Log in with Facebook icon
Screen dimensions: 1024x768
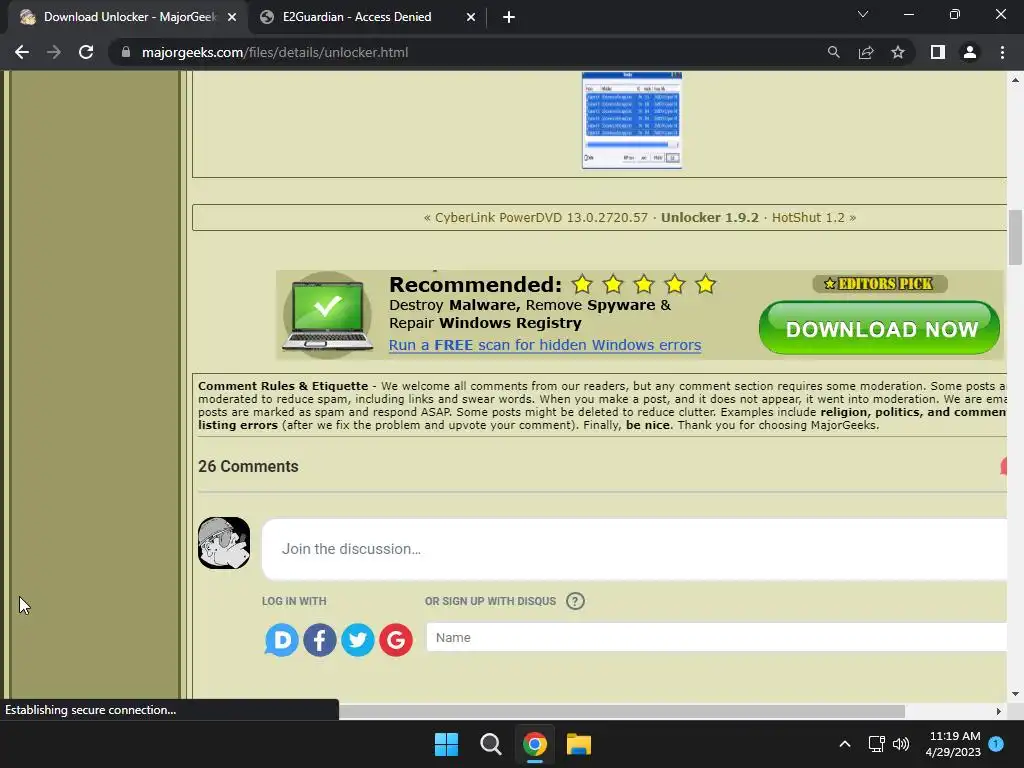[x=319, y=640]
